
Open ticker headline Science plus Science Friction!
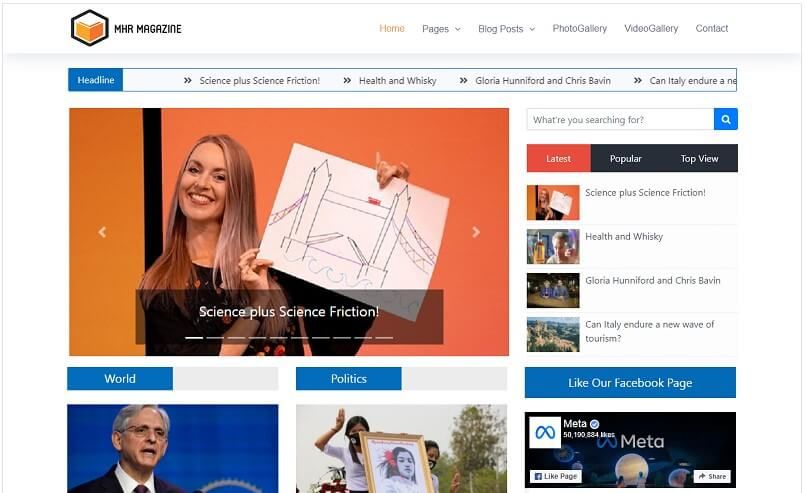click(260, 81)
